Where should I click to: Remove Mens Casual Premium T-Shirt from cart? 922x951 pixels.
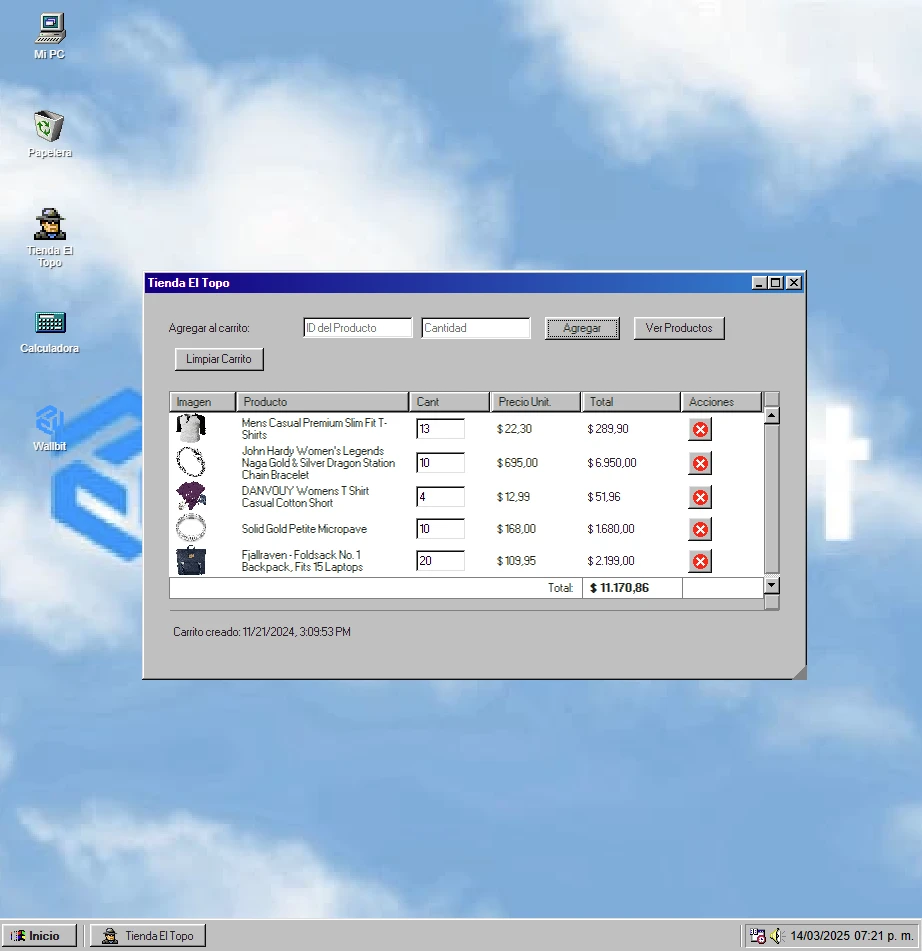(x=700, y=429)
